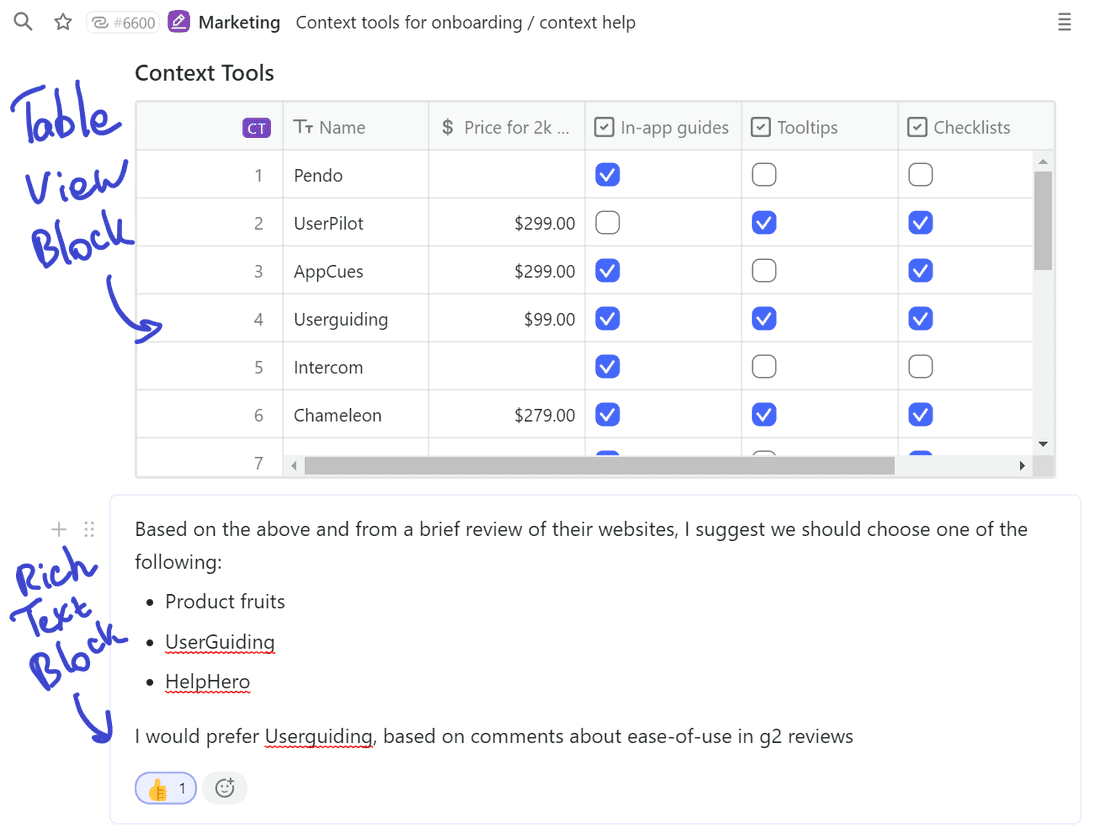
Task: Click the thumbs-up reaction button
Action: click(164, 788)
